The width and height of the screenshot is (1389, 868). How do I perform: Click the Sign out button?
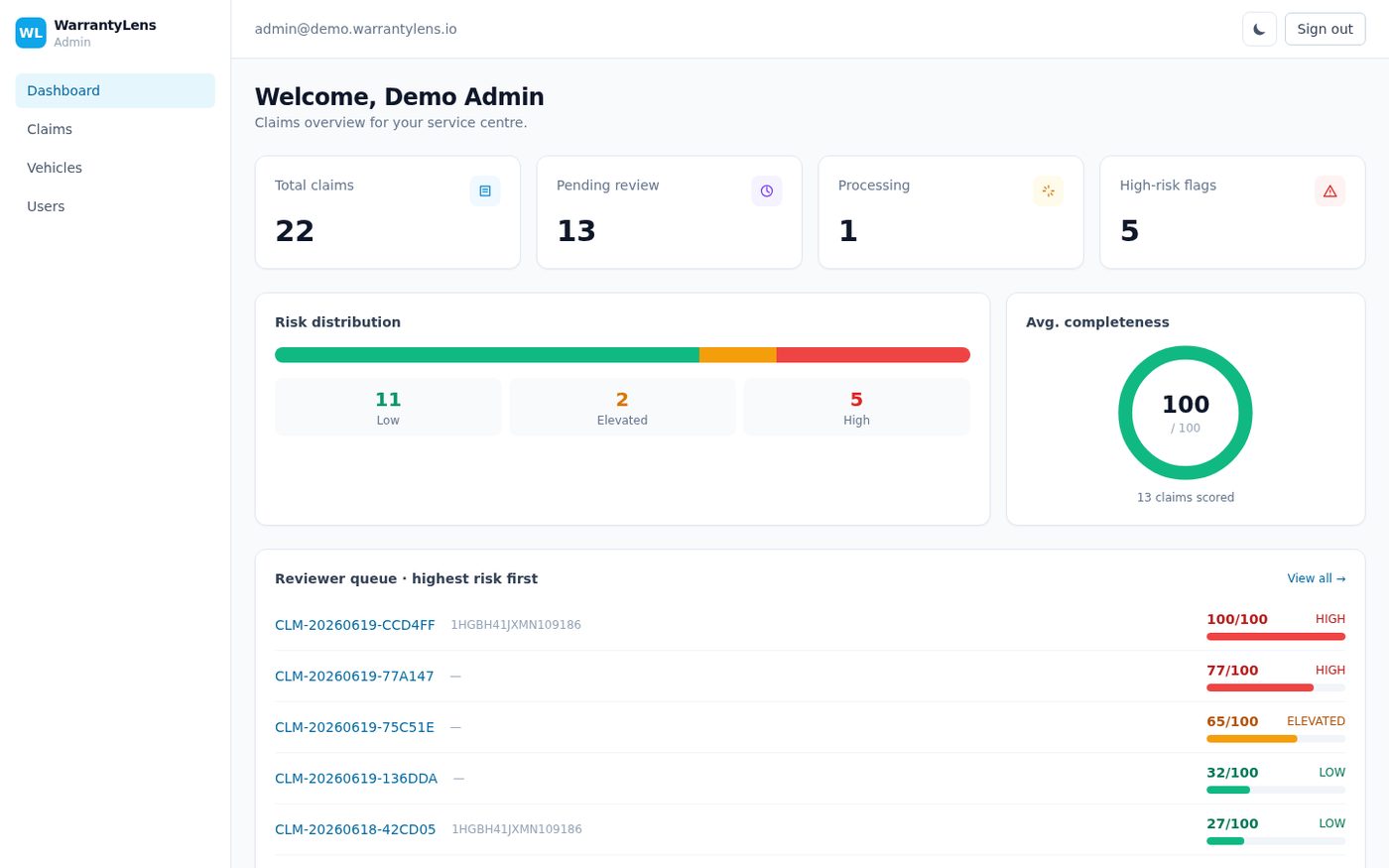pyautogui.click(x=1325, y=29)
